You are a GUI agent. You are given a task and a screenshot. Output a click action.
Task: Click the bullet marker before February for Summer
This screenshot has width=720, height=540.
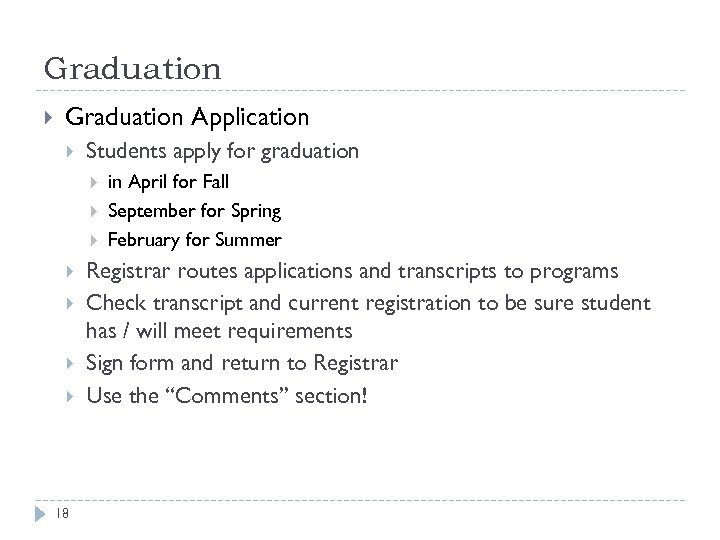93,240
